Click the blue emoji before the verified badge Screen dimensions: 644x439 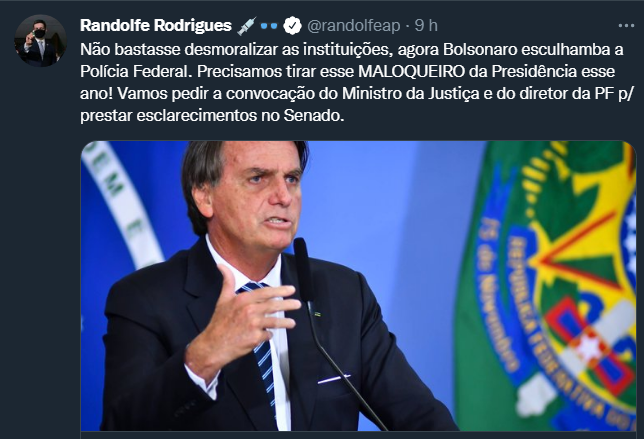[x=270, y=24]
